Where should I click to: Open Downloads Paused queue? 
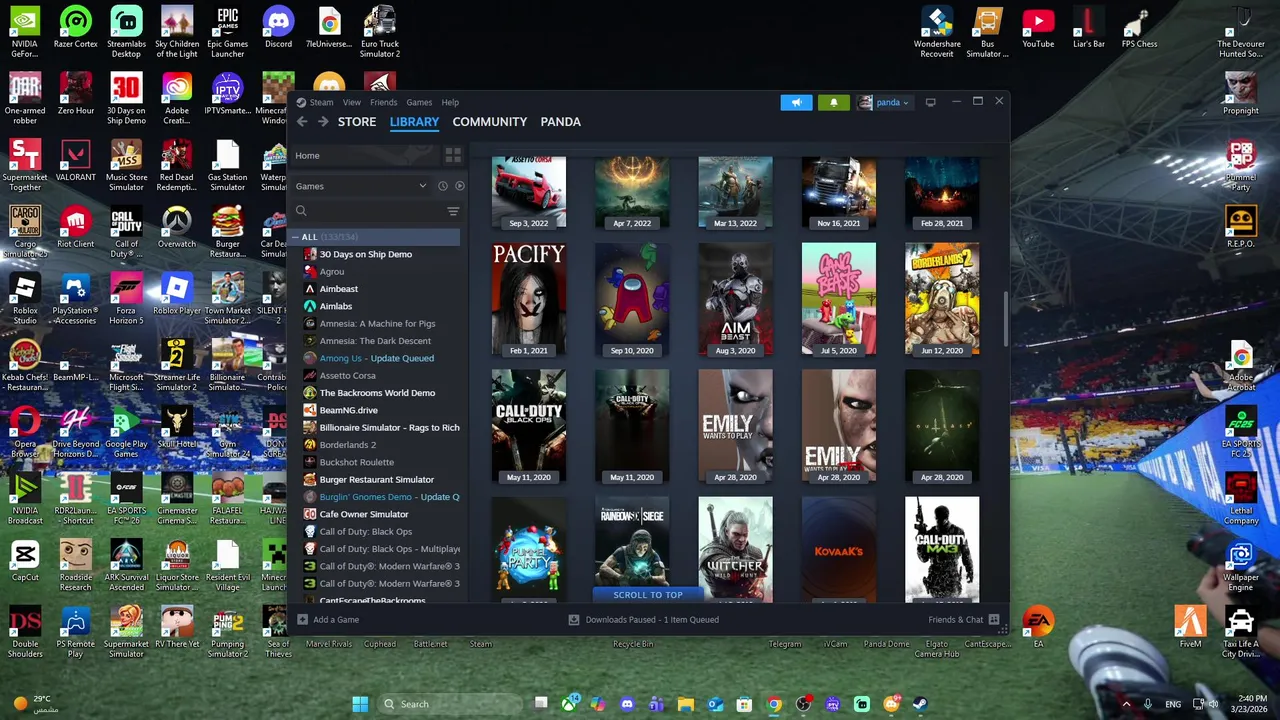643,620
